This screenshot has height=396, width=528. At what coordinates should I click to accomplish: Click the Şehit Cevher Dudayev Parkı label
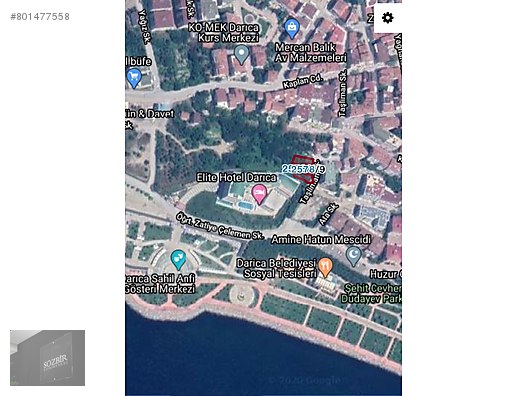point(371,294)
